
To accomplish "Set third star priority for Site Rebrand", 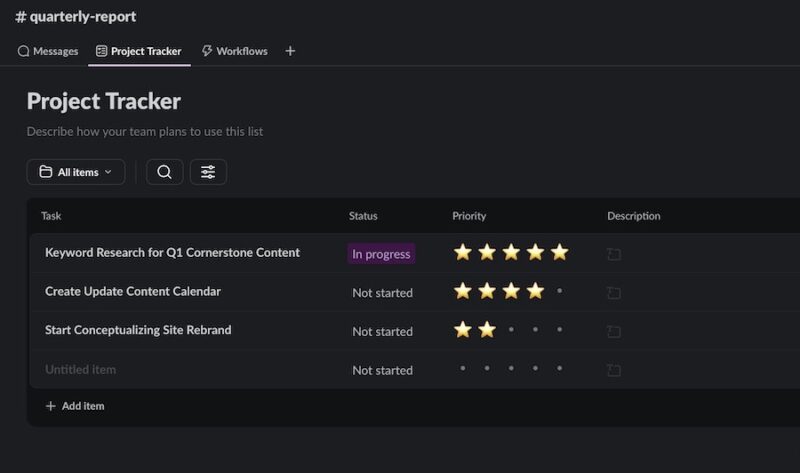I will click(511, 329).
